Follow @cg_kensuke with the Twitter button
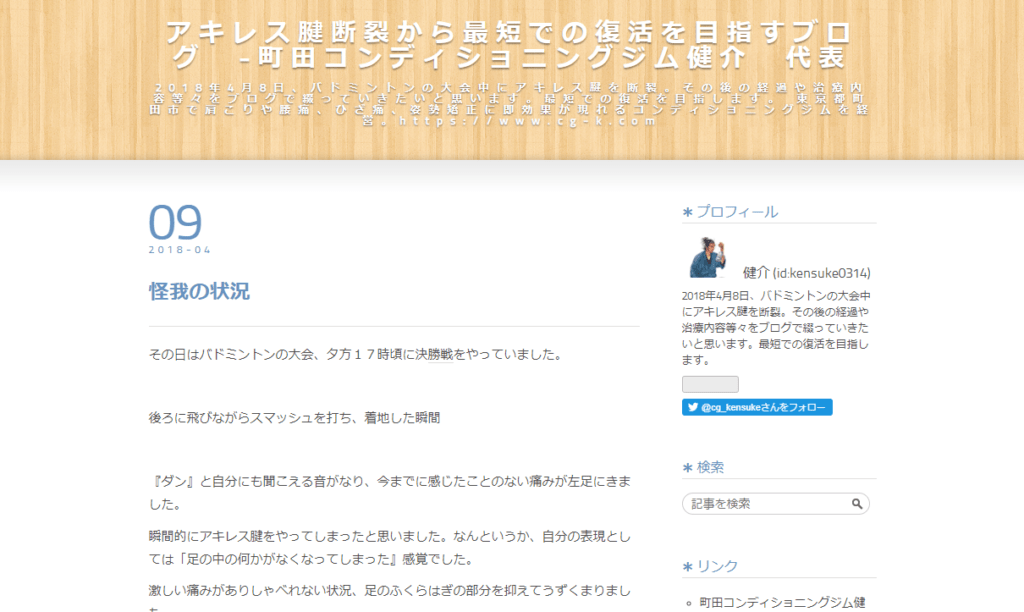 757,408
